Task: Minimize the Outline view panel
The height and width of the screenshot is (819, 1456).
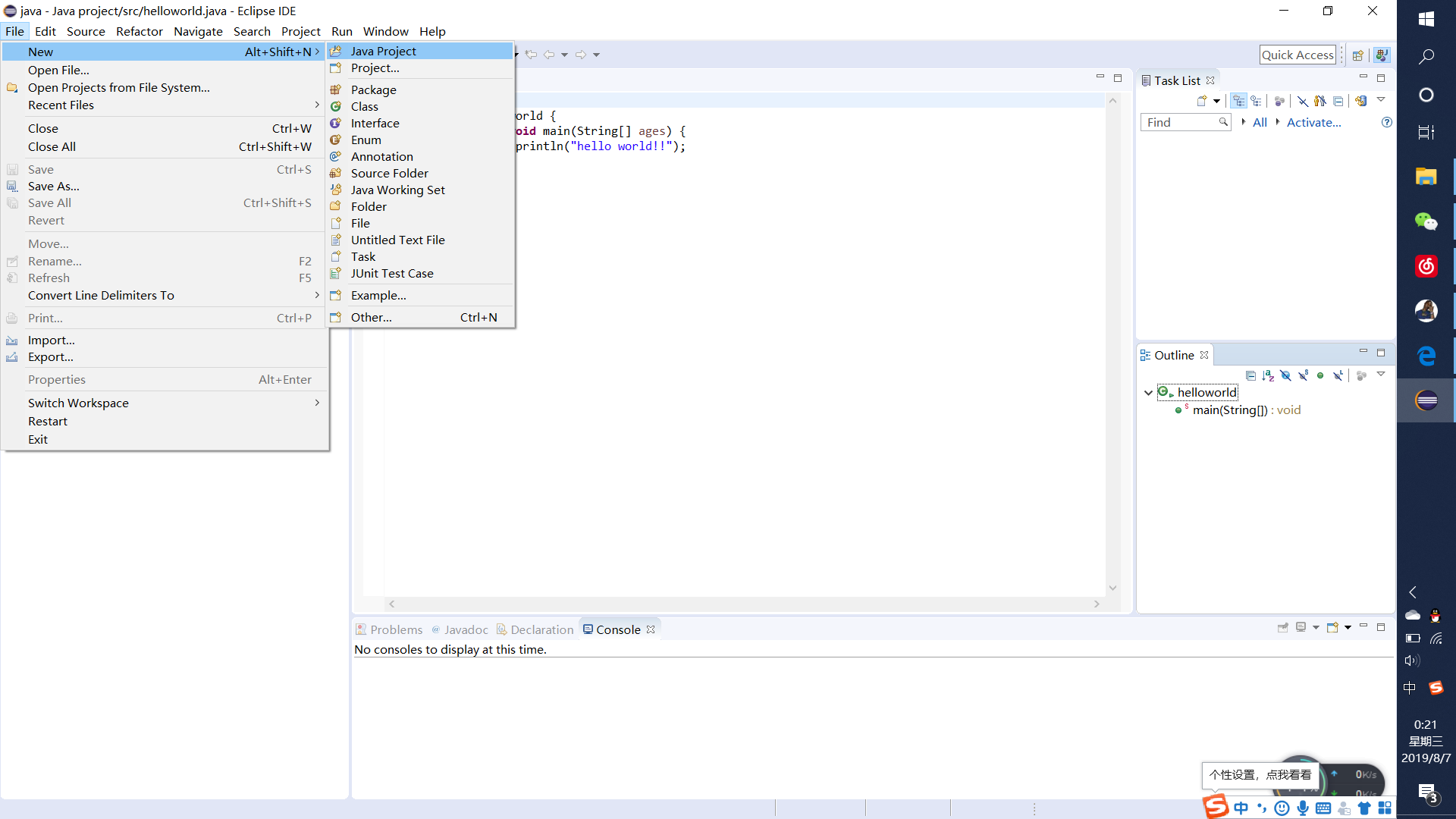Action: coord(1363,352)
